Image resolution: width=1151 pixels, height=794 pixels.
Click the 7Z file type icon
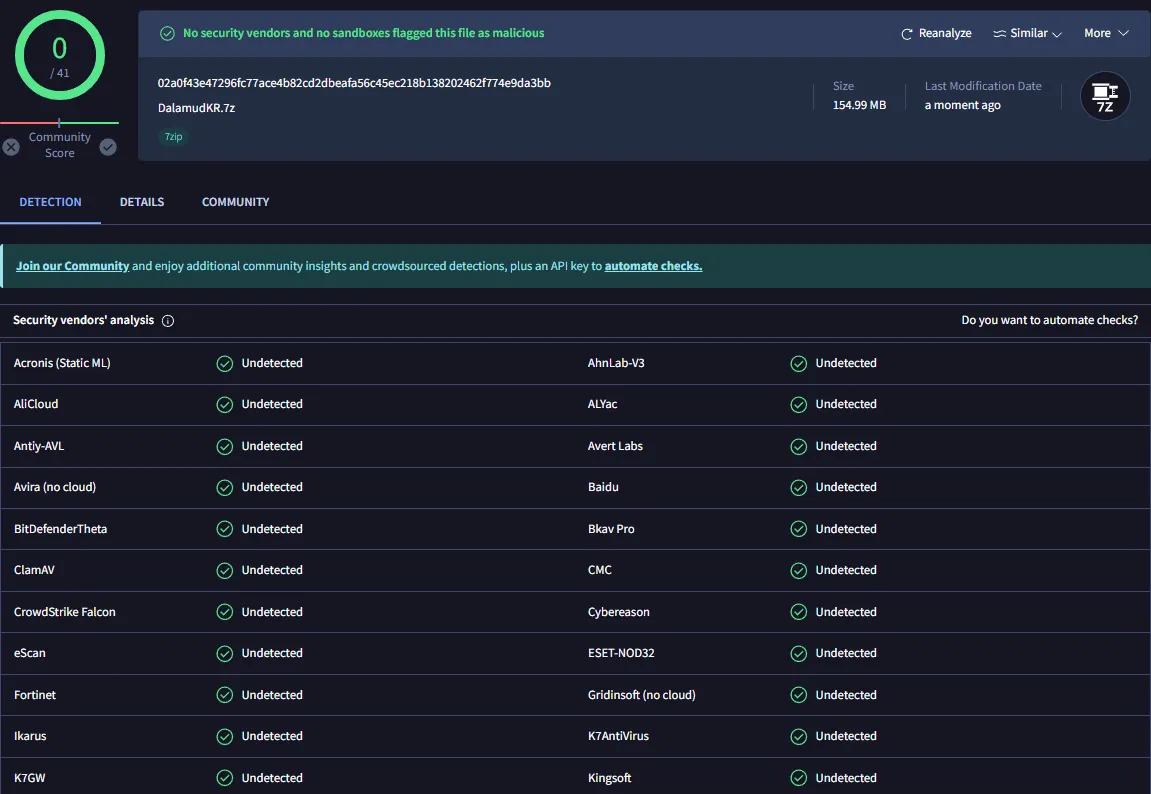click(1105, 96)
